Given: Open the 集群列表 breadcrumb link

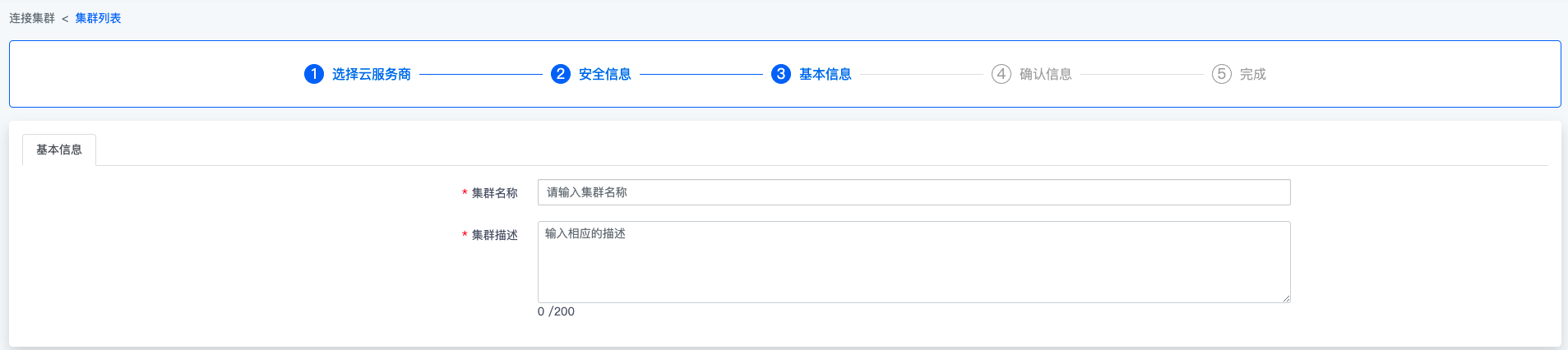Looking at the screenshot, I should point(98,18).
